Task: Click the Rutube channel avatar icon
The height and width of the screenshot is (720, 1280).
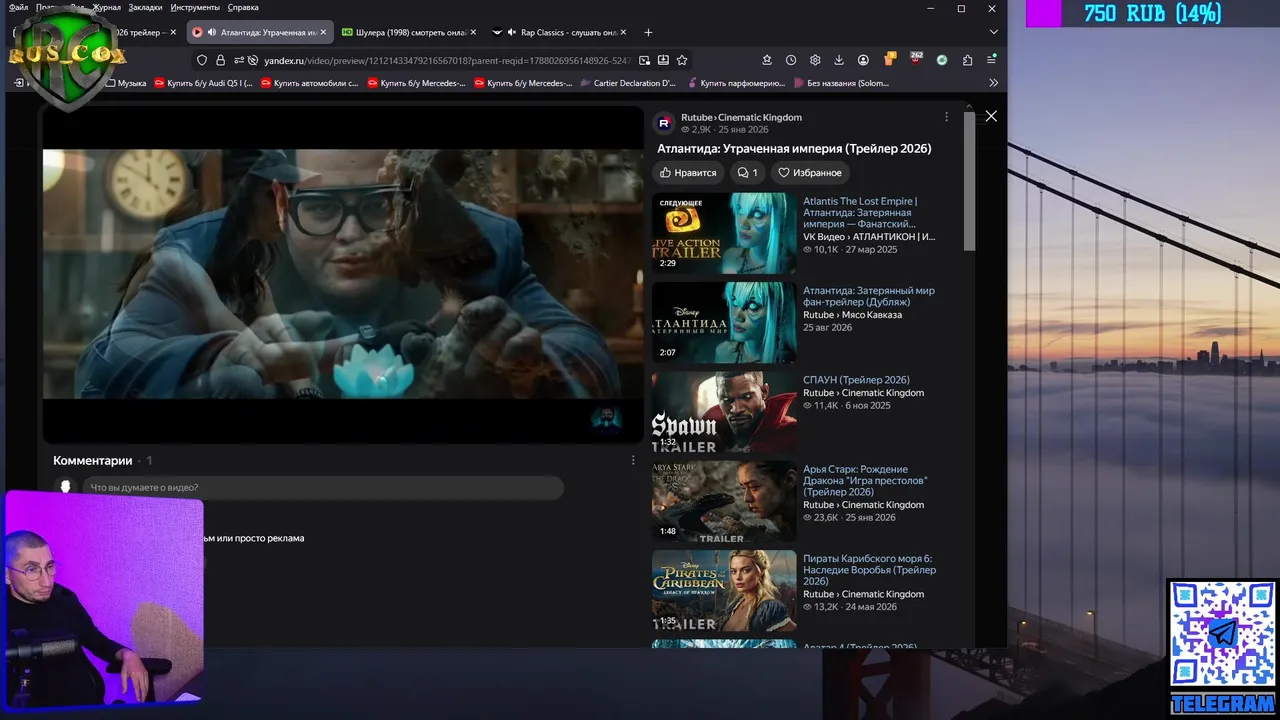Action: [x=664, y=123]
